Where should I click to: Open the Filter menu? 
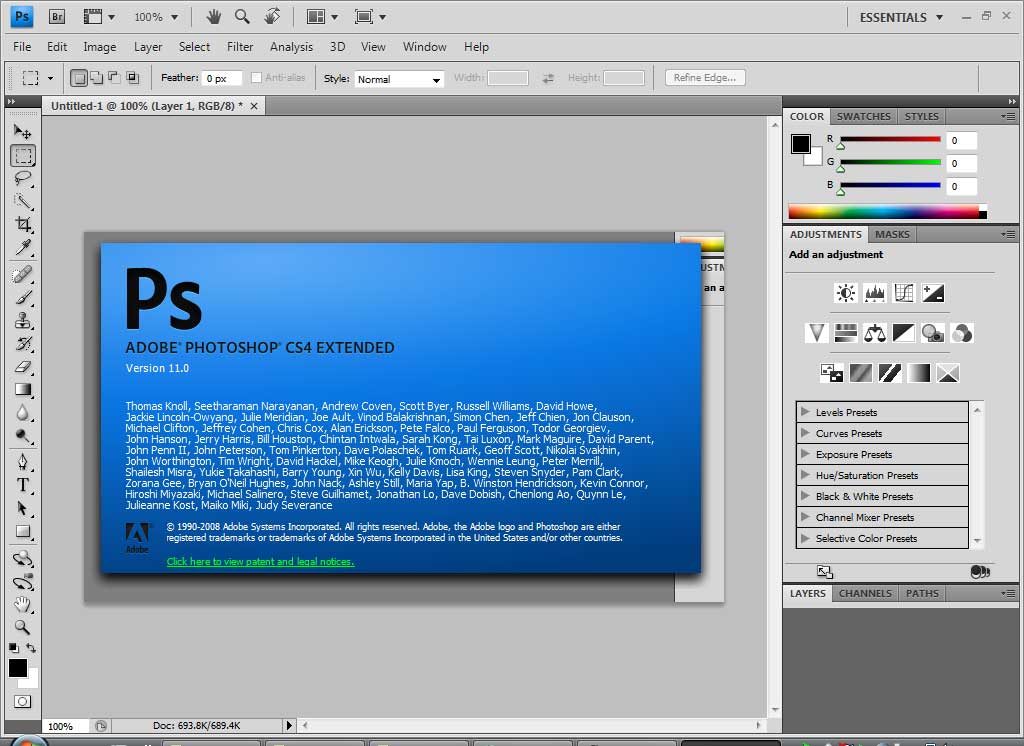click(240, 47)
